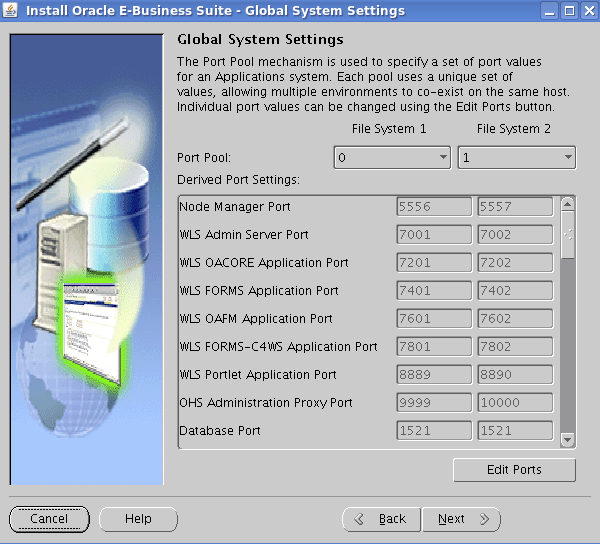600x544 pixels.
Task: Cancel the installation wizard
Action: pyautogui.click(x=49, y=519)
